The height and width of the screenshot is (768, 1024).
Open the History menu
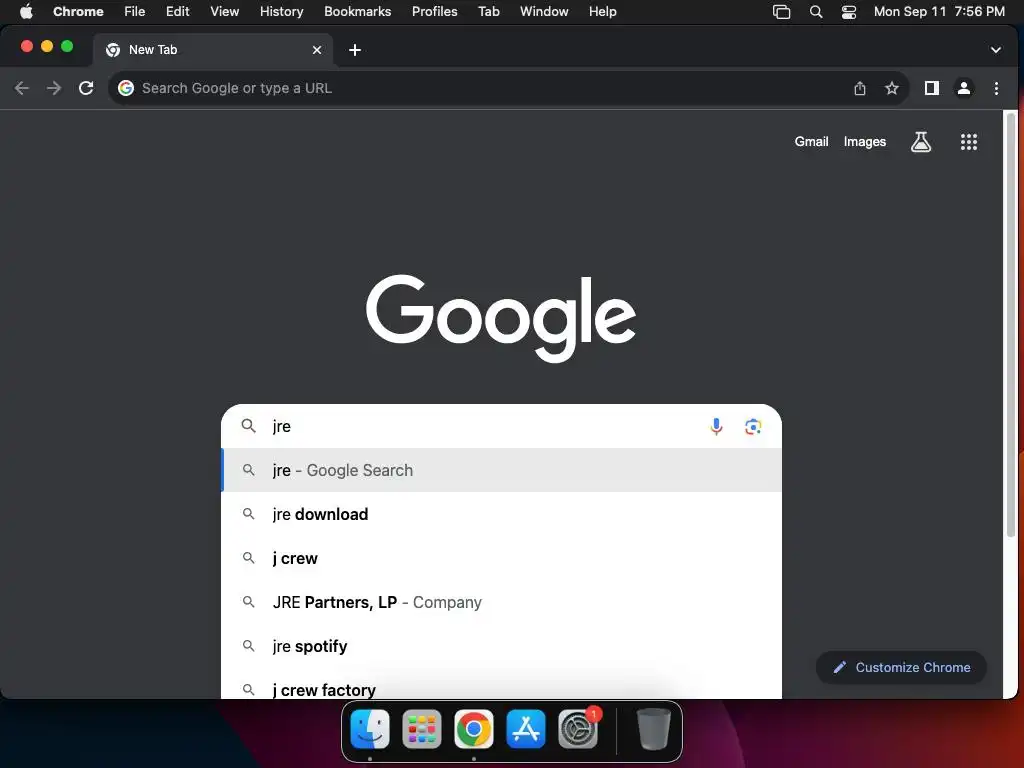point(281,12)
